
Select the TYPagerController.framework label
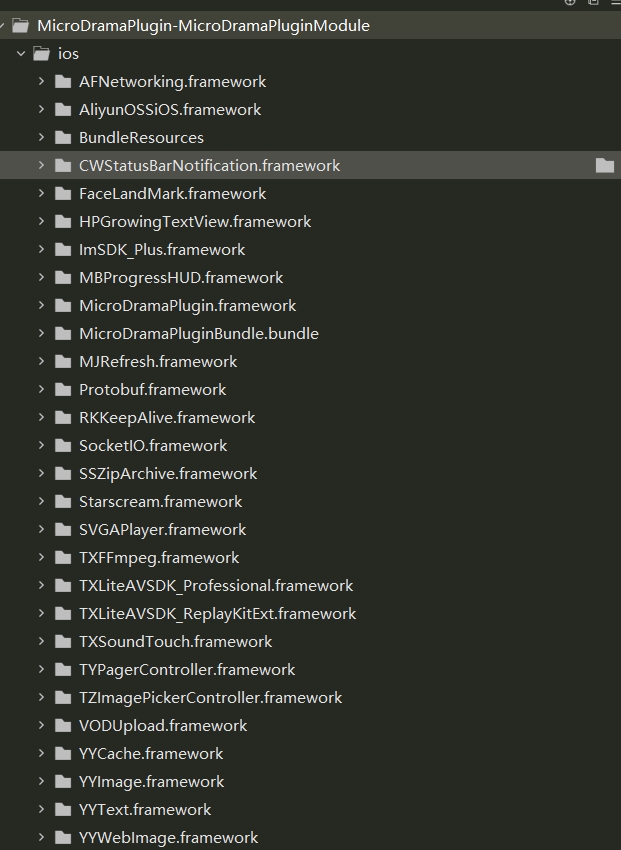pyautogui.click(x=187, y=670)
